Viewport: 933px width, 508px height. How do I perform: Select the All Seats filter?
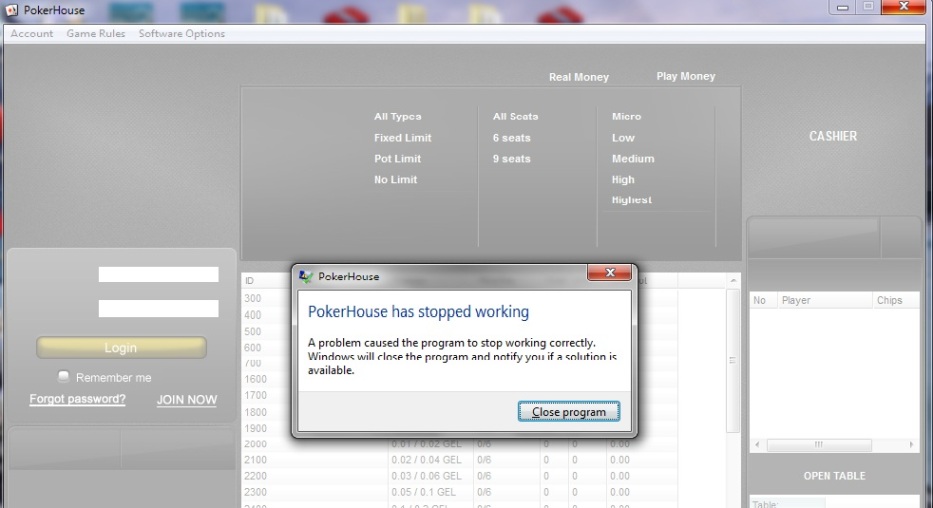515,117
